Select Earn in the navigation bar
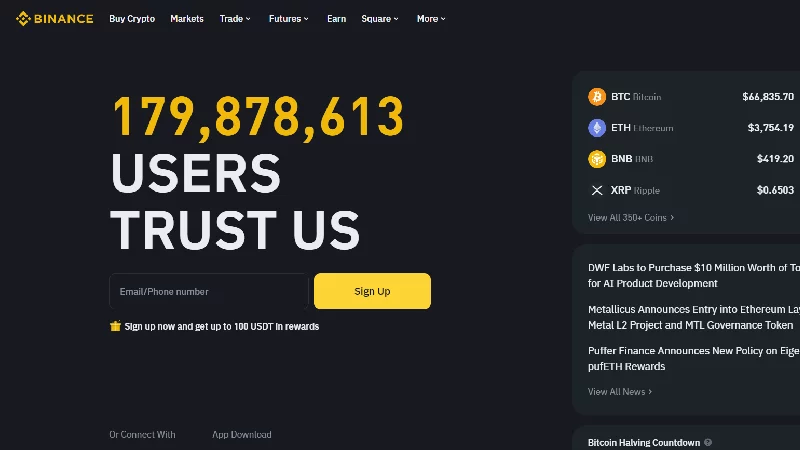The width and height of the screenshot is (800, 450). pos(336,19)
